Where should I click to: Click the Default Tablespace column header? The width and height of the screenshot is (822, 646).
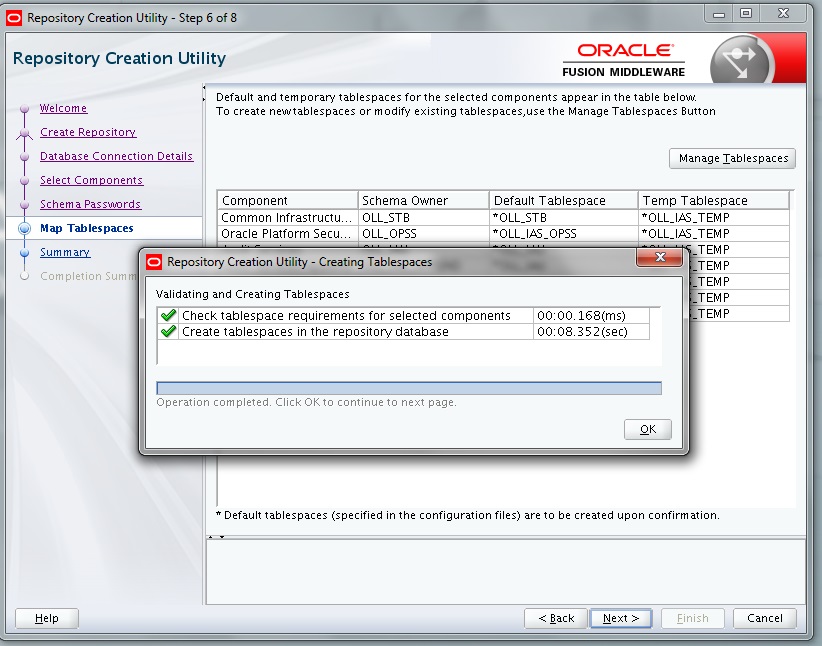(564, 200)
